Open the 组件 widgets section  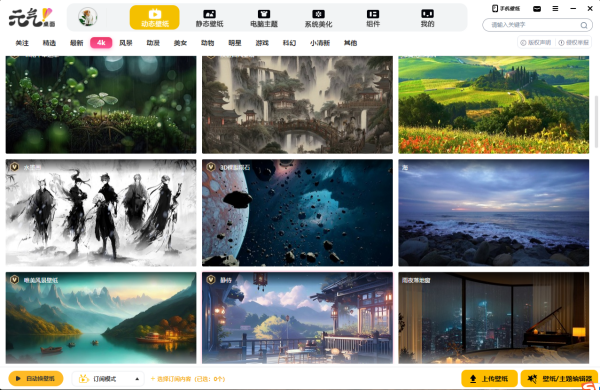click(373, 18)
